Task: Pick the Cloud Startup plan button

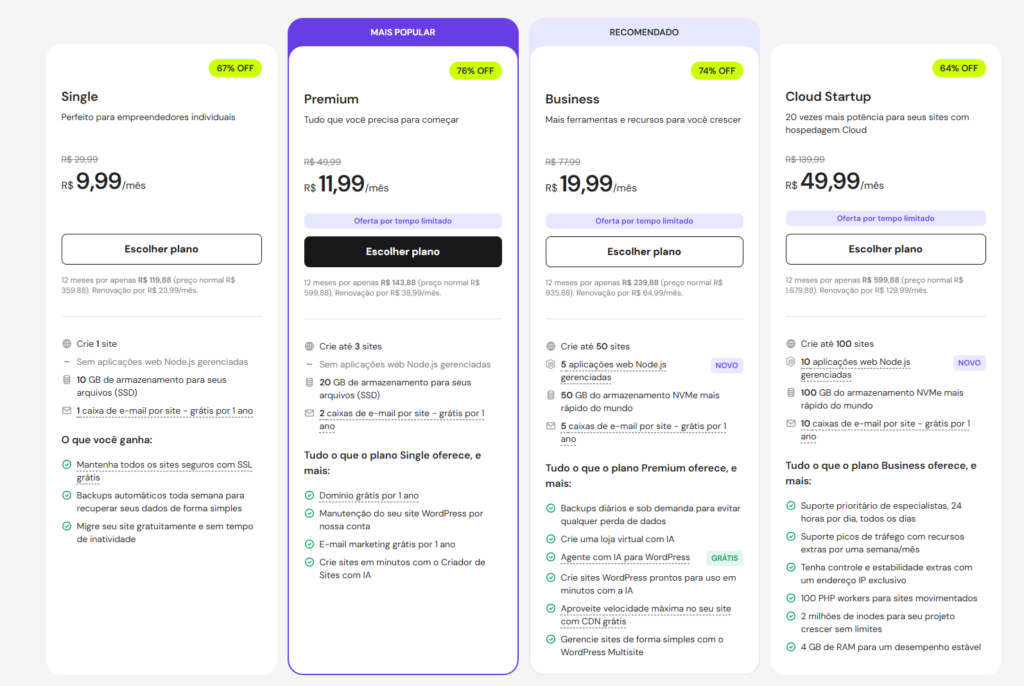Action: click(x=885, y=249)
